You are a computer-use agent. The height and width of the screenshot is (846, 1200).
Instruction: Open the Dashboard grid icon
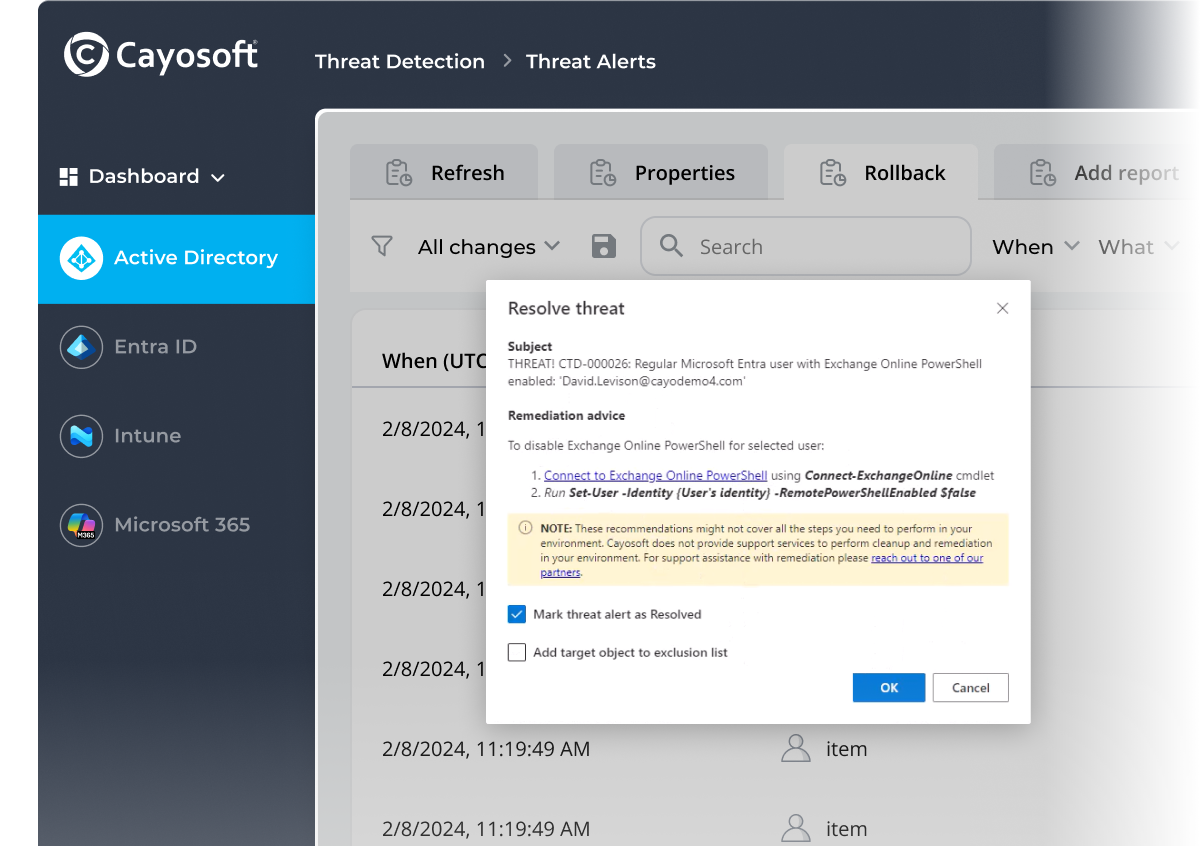(x=69, y=177)
